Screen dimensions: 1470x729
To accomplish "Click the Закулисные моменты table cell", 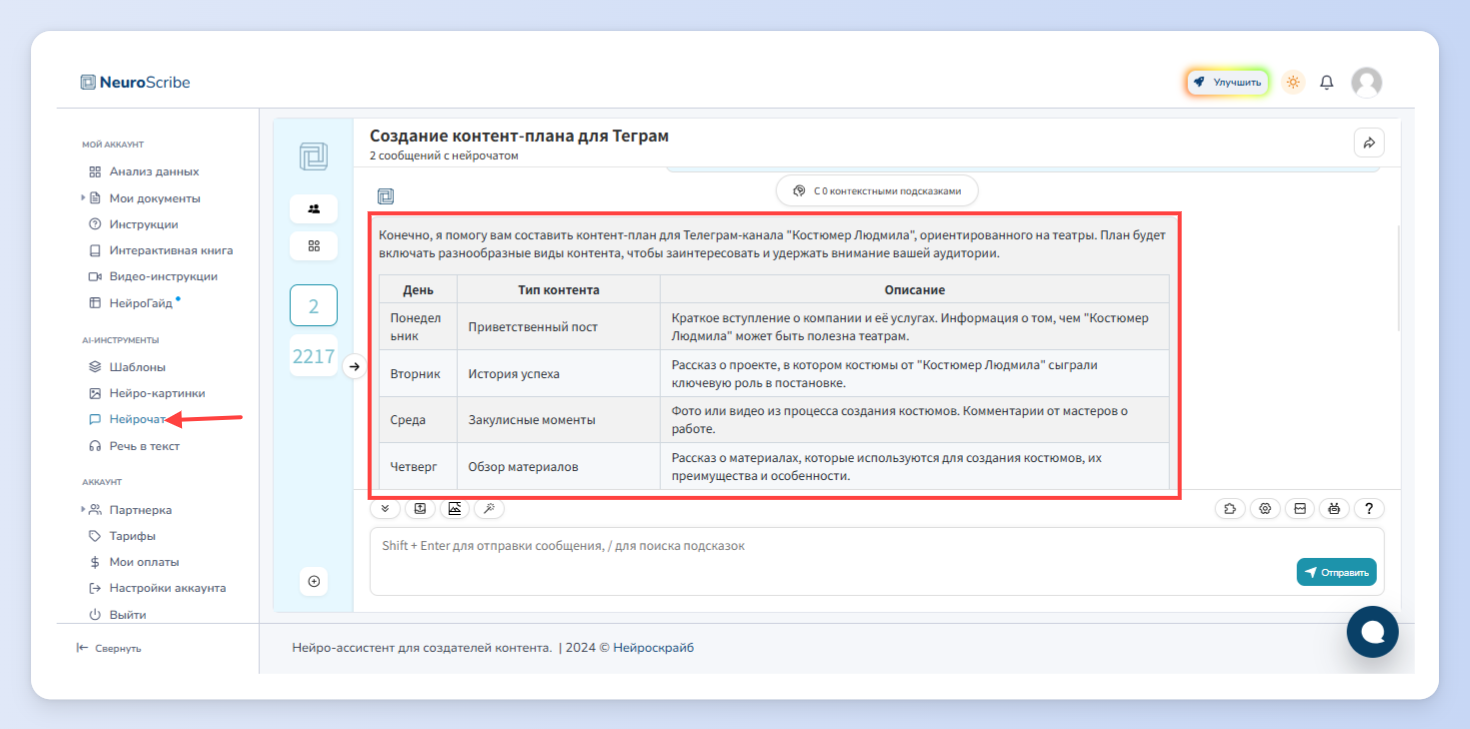I will 559,420.
